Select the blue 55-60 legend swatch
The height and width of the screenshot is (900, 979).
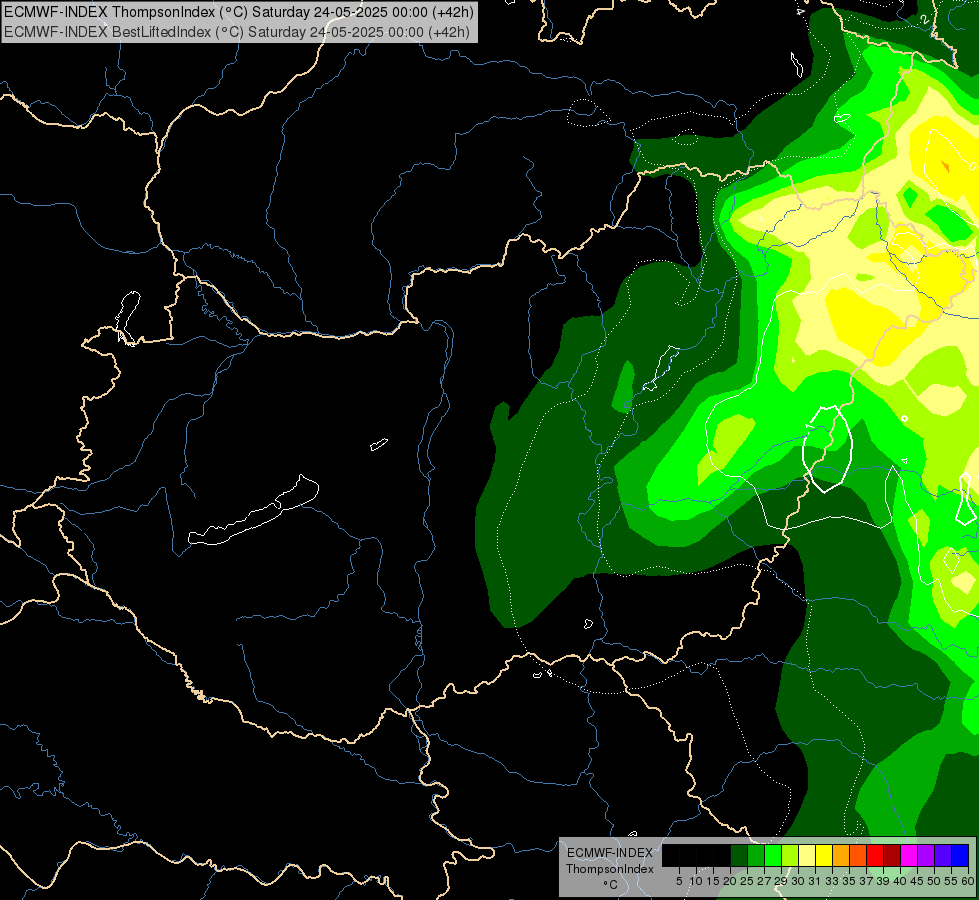(960, 855)
